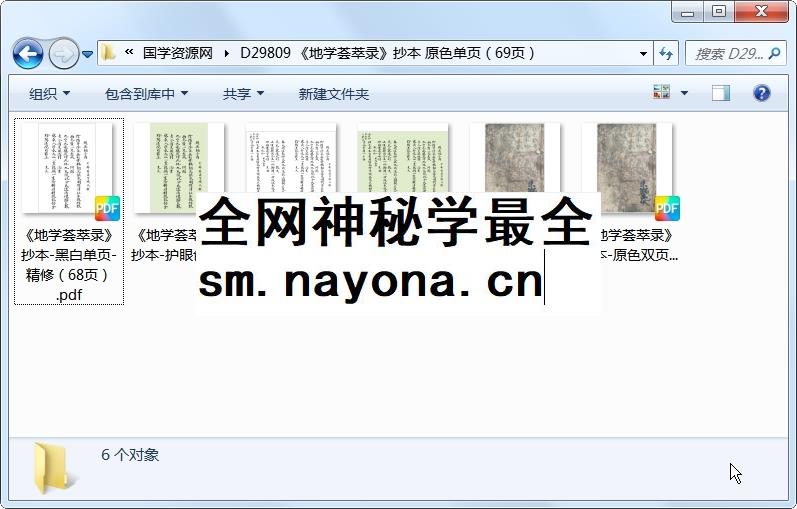The height and width of the screenshot is (509, 797).
Task: Select the fourth file's green double-page thumbnail
Action: [403, 158]
